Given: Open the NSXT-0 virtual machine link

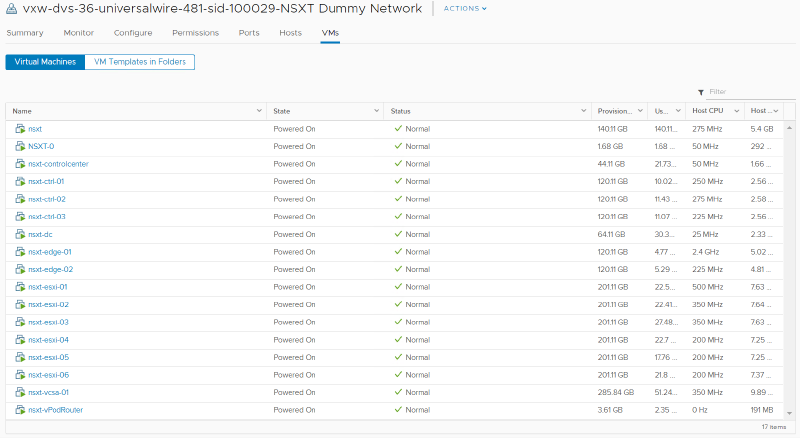Looking at the screenshot, I should click(x=41, y=146).
